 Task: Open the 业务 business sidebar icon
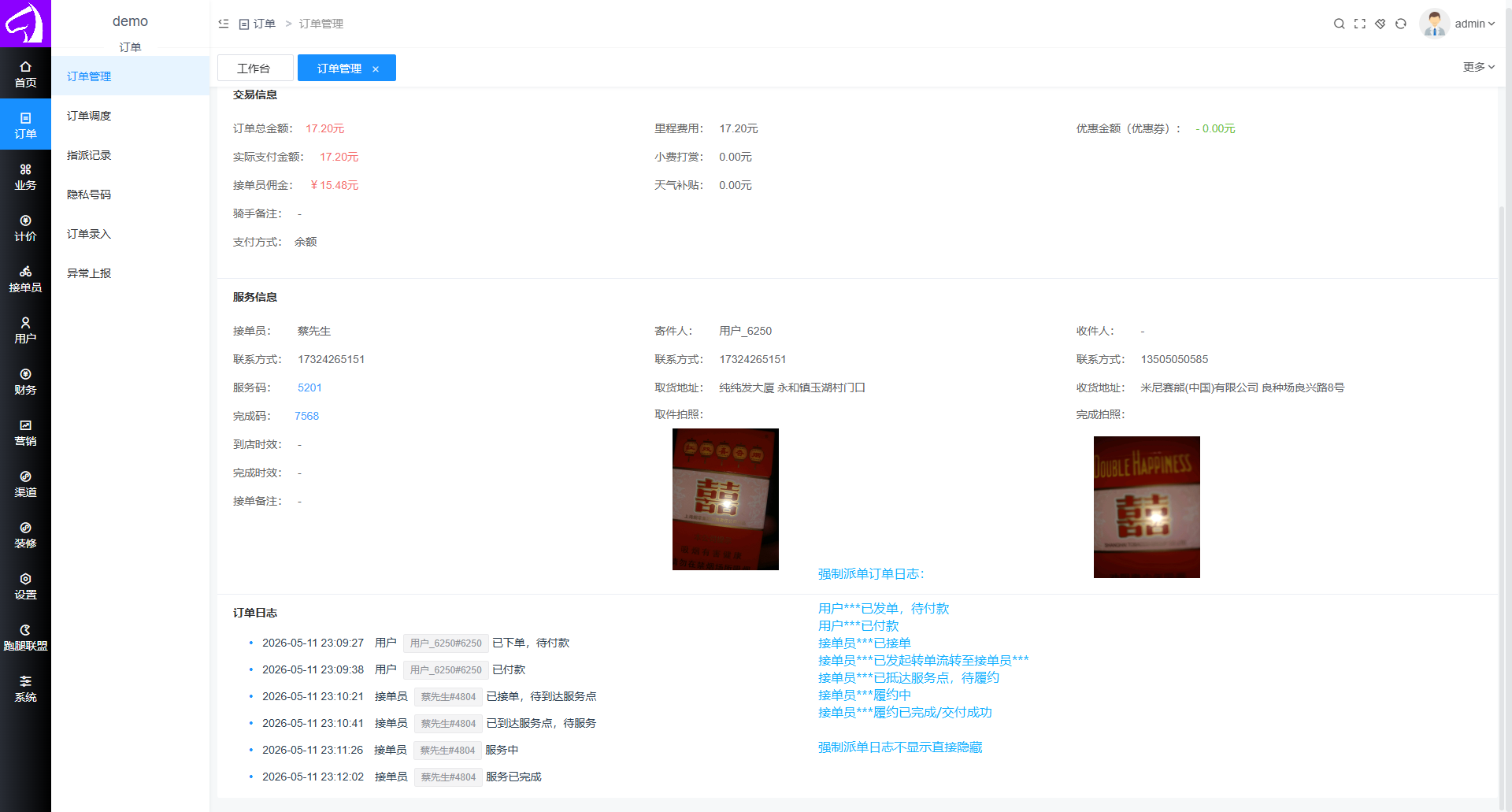tap(25, 176)
